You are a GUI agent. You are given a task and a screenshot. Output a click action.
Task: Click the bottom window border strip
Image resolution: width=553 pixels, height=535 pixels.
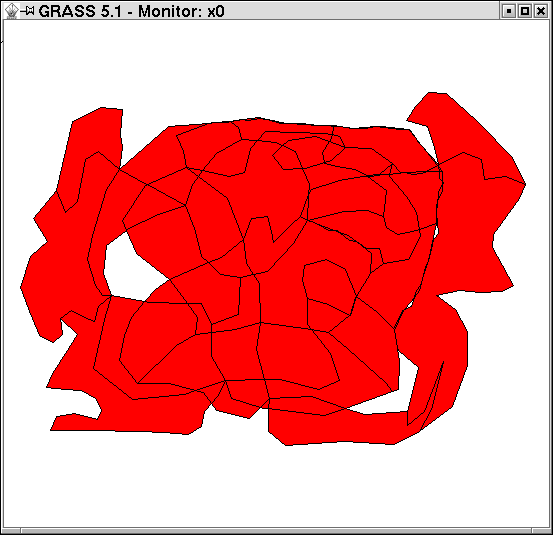(276, 531)
